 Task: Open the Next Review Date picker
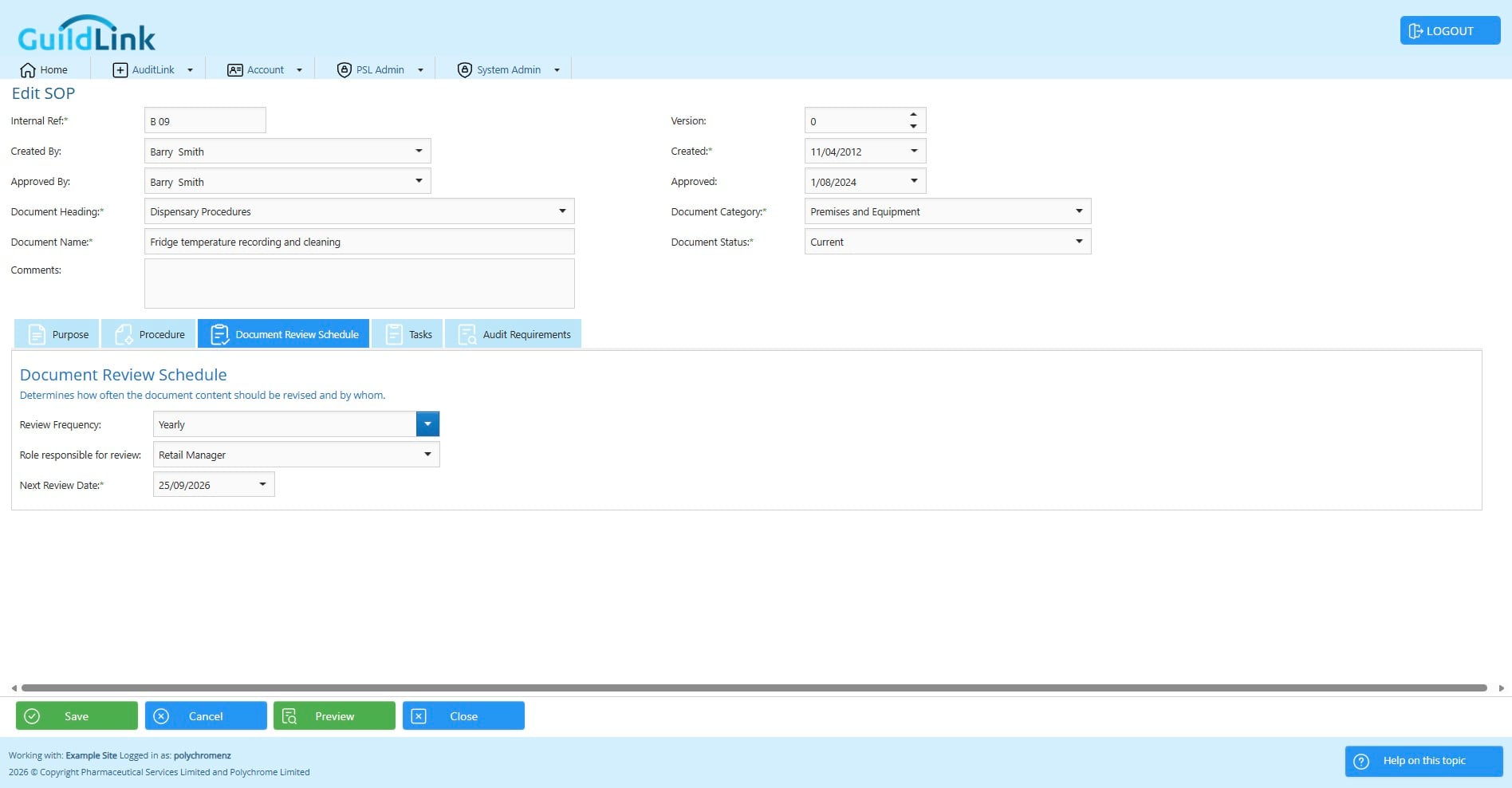click(262, 484)
